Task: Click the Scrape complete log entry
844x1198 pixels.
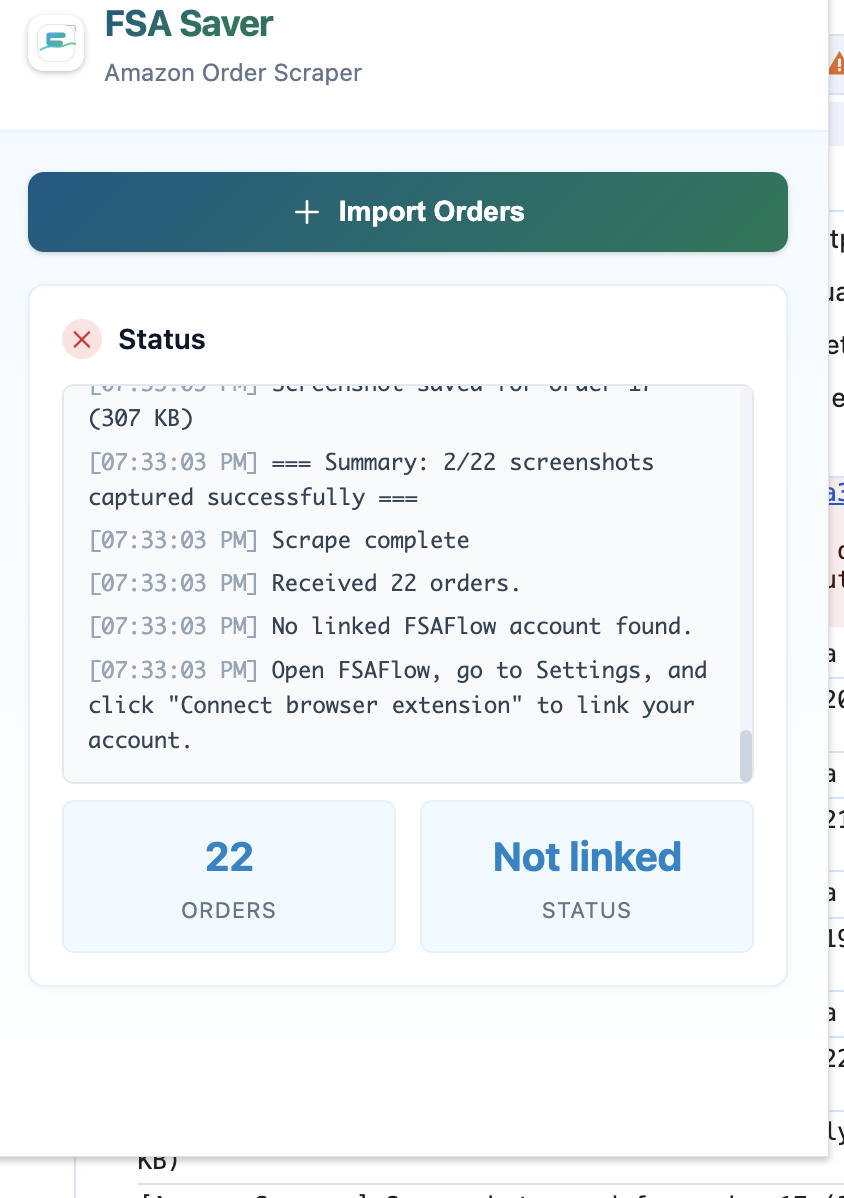Action: pyautogui.click(x=369, y=540)
